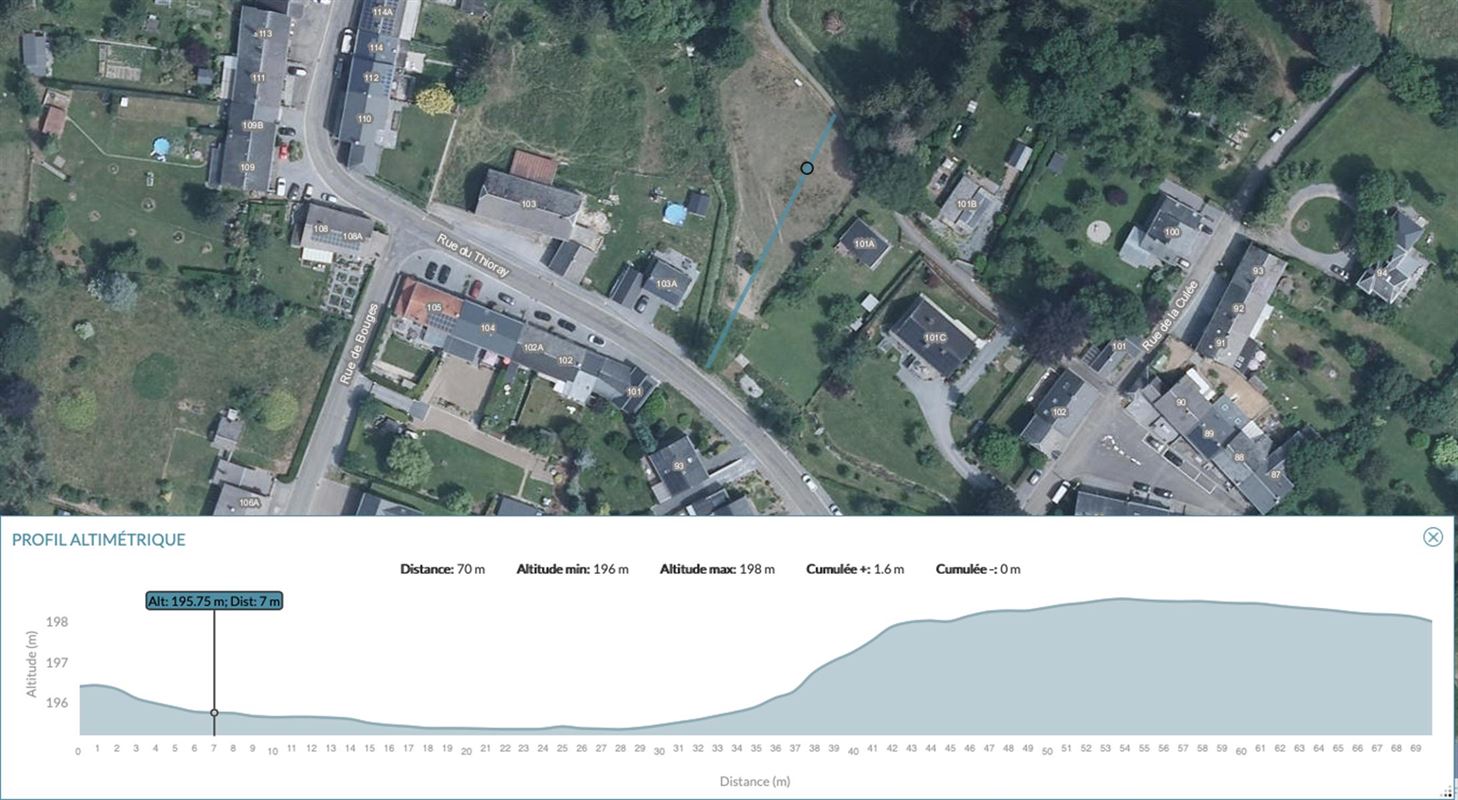Select house number 105 on the map

point(433,307)
